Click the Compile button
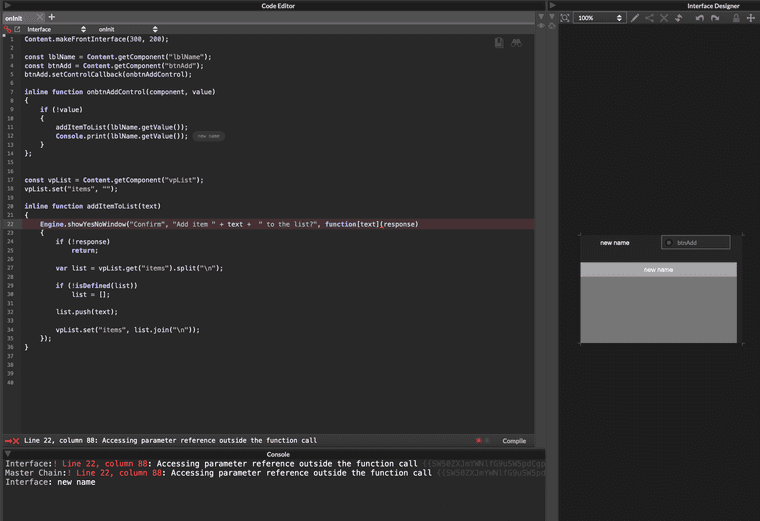760x521 pixels. (x=514, y=441)
